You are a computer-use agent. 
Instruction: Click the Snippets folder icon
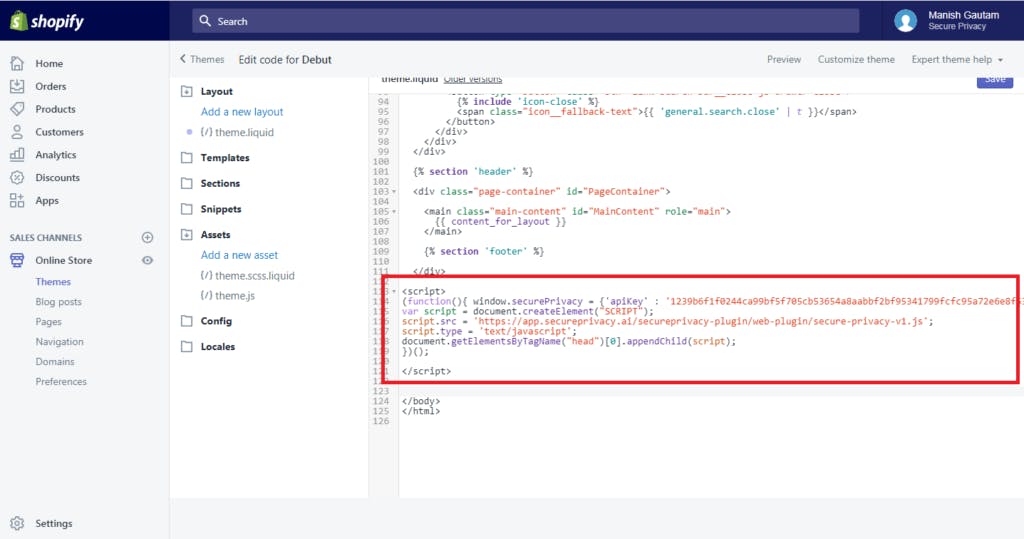(187, 209)
